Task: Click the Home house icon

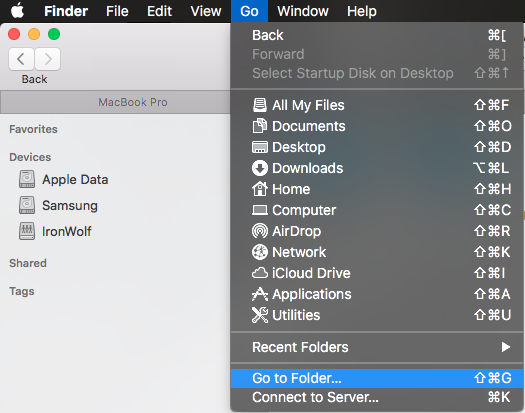Action: point(259,189)
